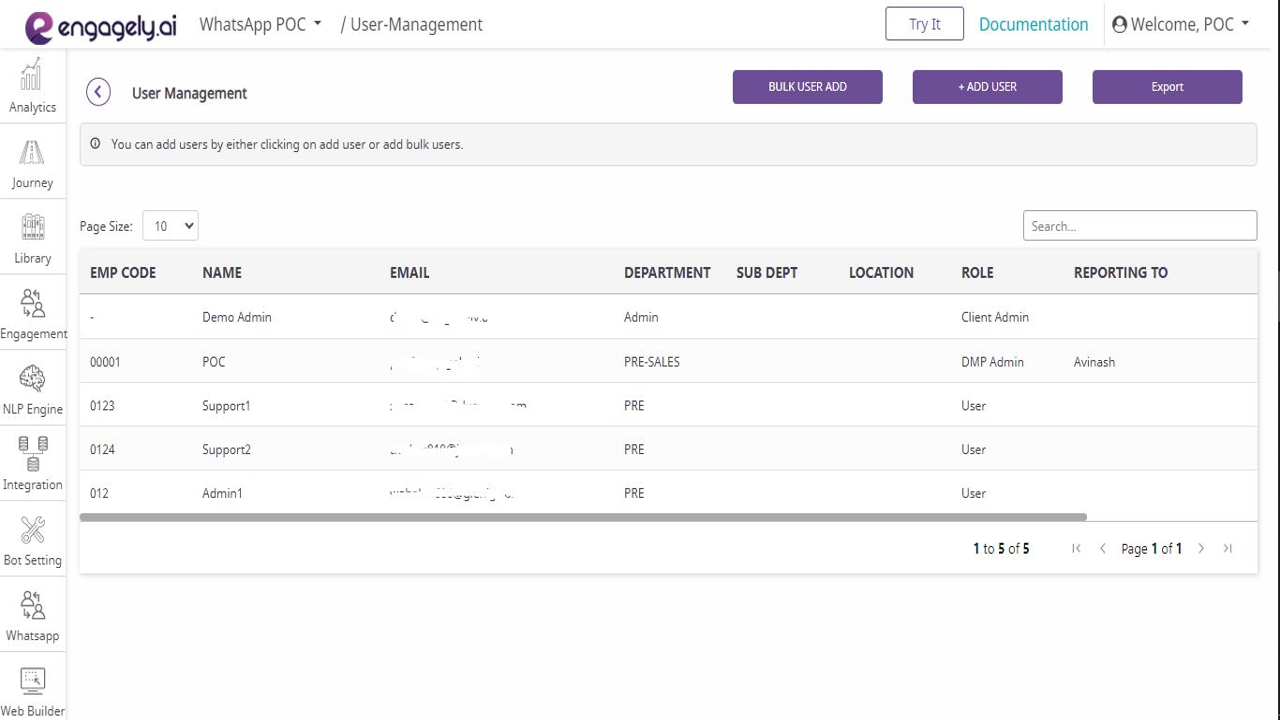Open the Journey sidebar icon

pos(32,152)
